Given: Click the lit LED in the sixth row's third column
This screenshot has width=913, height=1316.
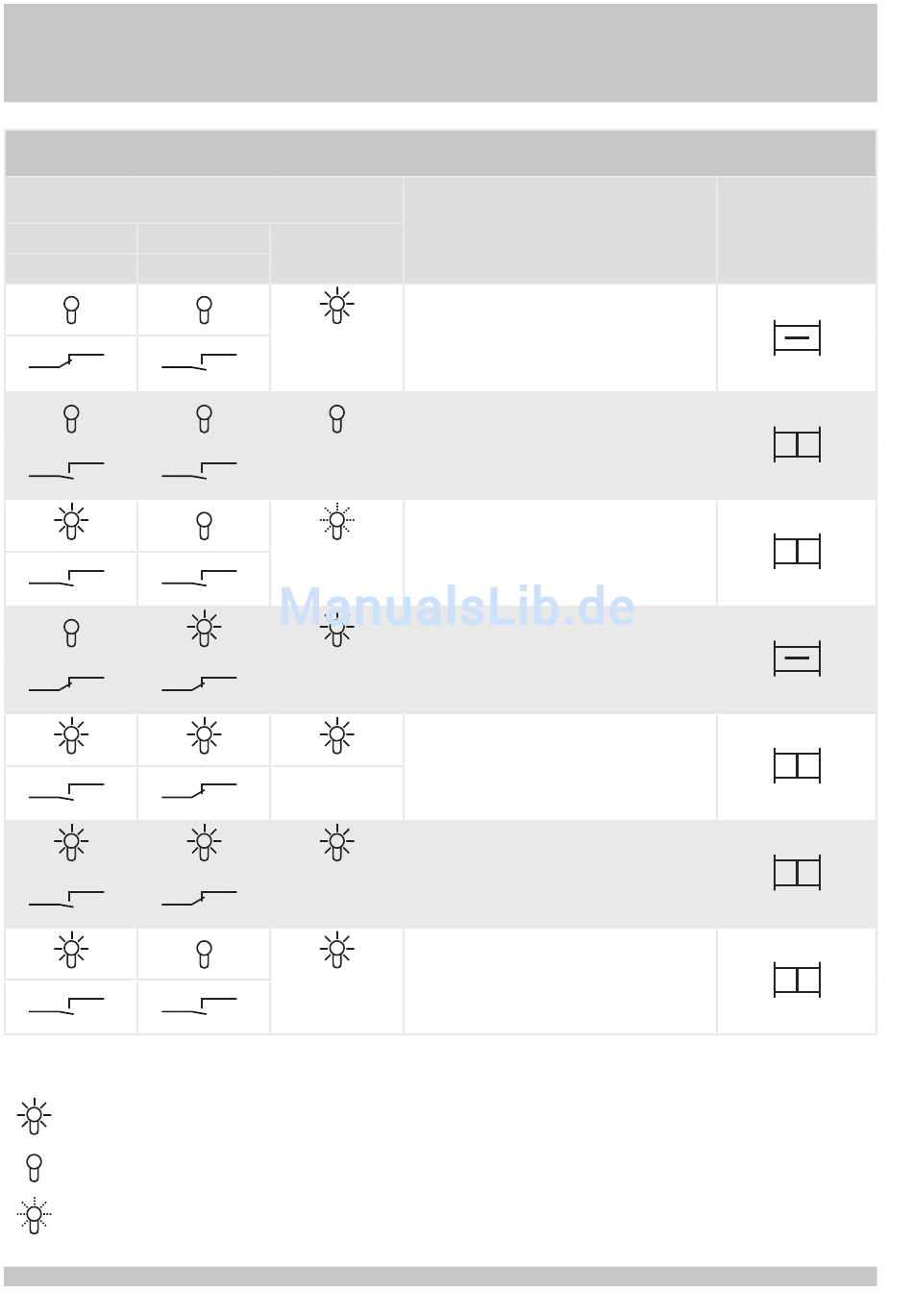Looking at the screenshot, I should [337, 843].
